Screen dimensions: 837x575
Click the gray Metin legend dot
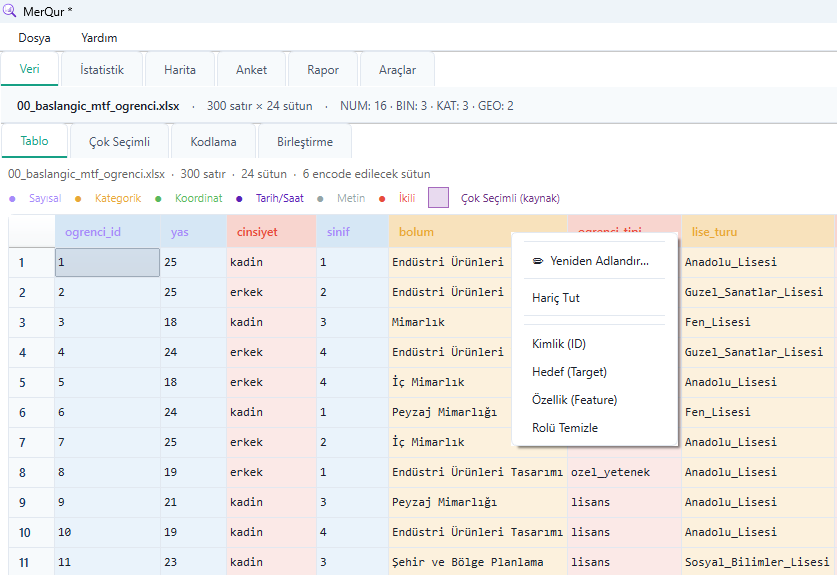[320, 199]
